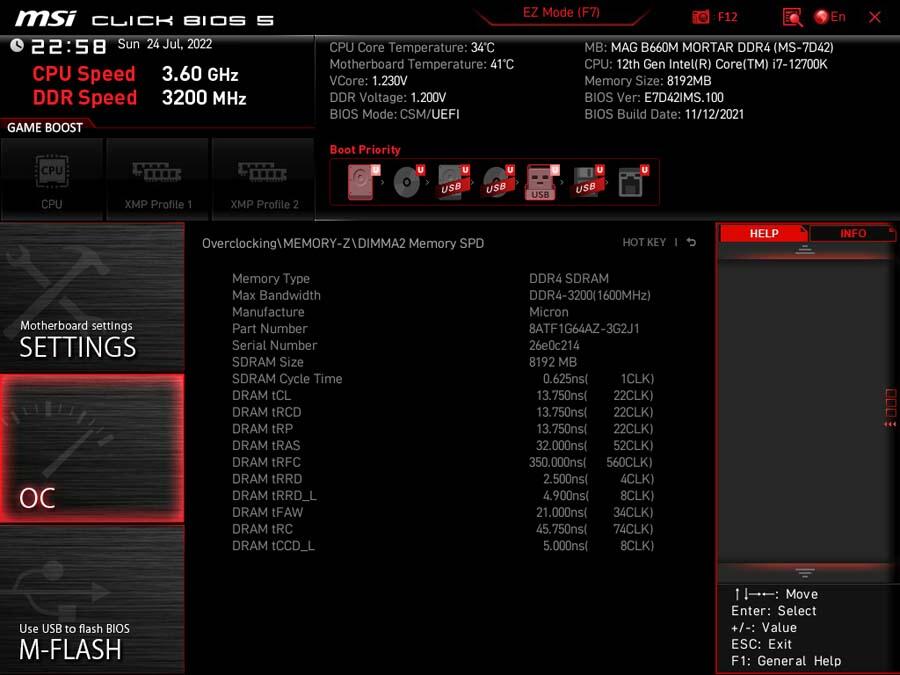Switch to the INFO tab
Viewport: 900px width, 675px height.
tap(852, 233)
